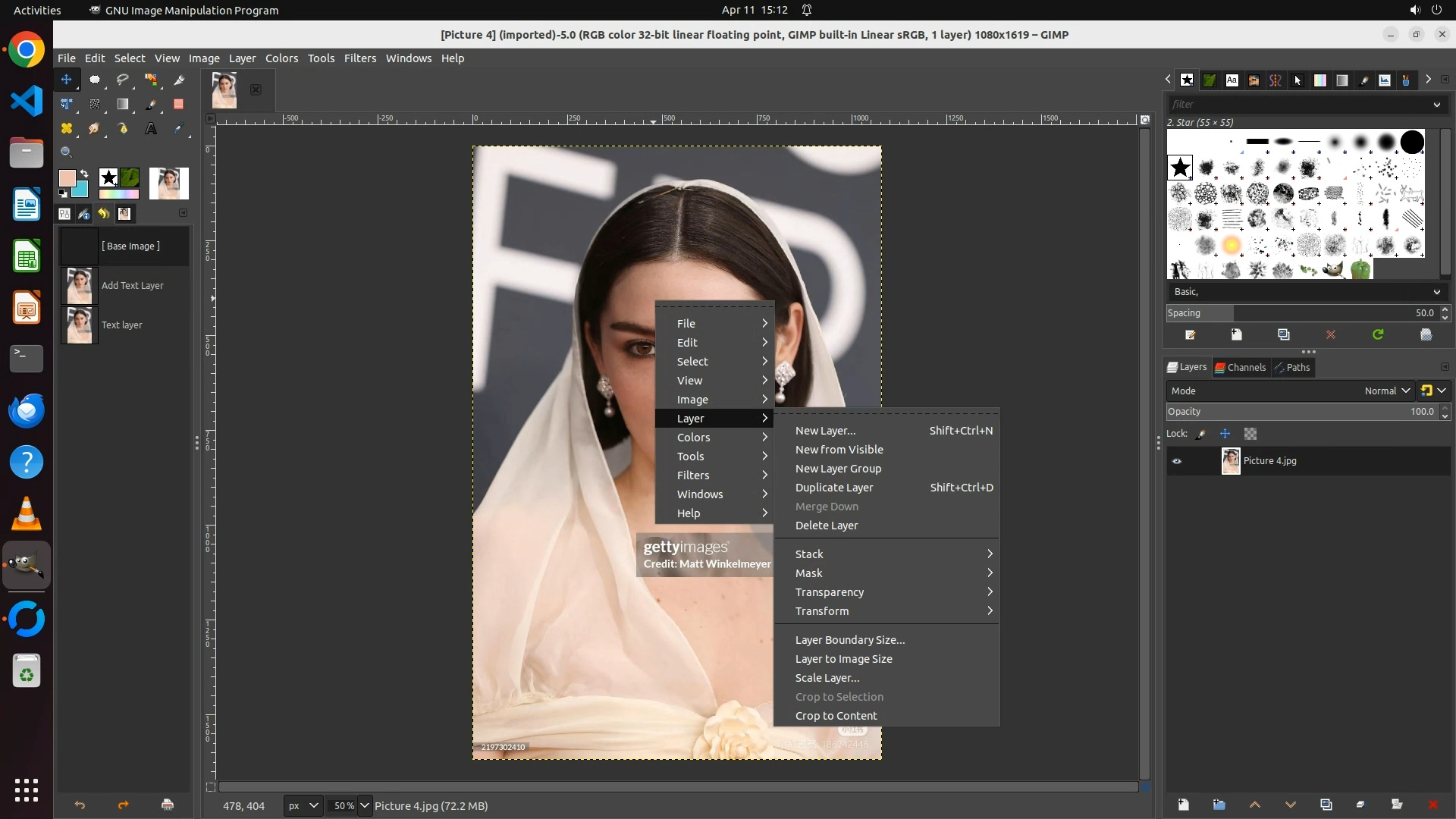The image size is (1456, 819).
Task: Pick the Heal tool bandage icon
Action: click(67, 128)
